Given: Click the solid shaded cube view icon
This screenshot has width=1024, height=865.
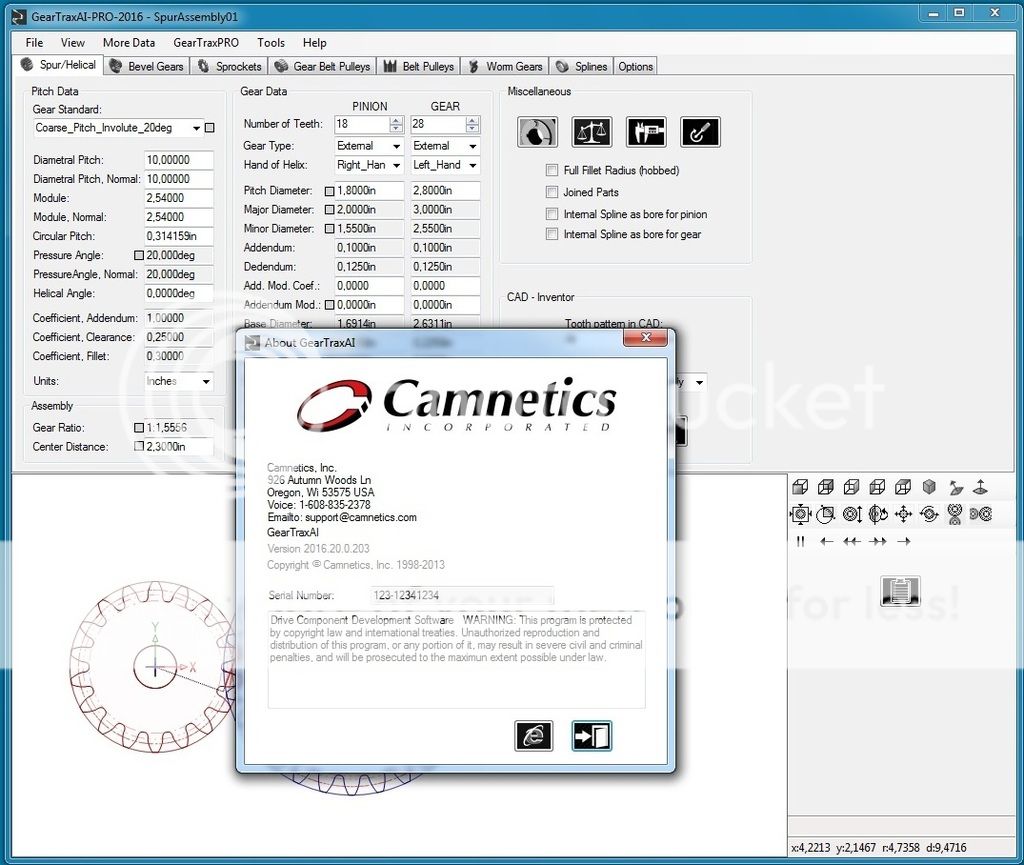Looking at the screenshot, I should 929,487.
